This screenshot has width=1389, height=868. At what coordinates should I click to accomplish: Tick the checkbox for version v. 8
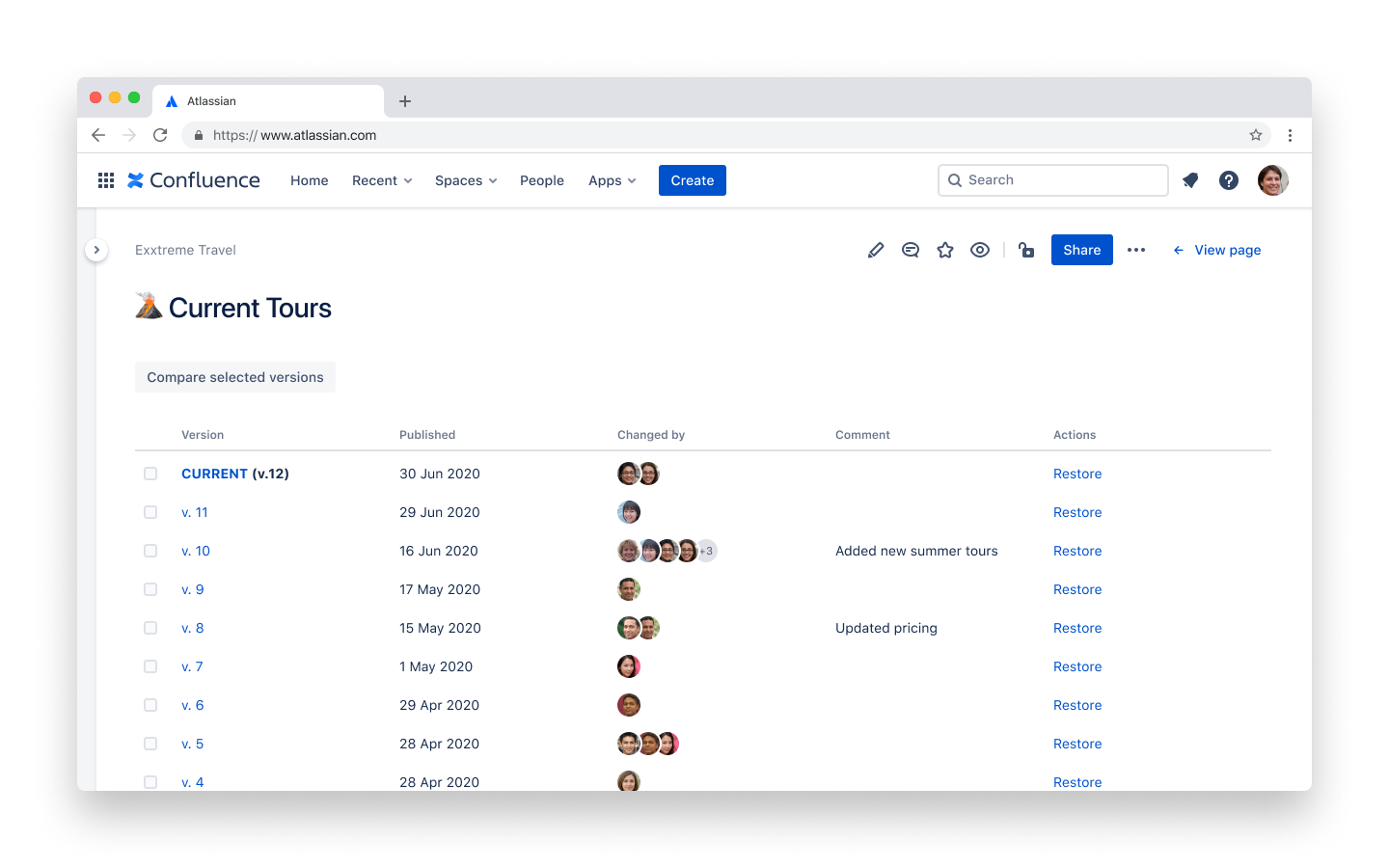(x=150, y=628)
